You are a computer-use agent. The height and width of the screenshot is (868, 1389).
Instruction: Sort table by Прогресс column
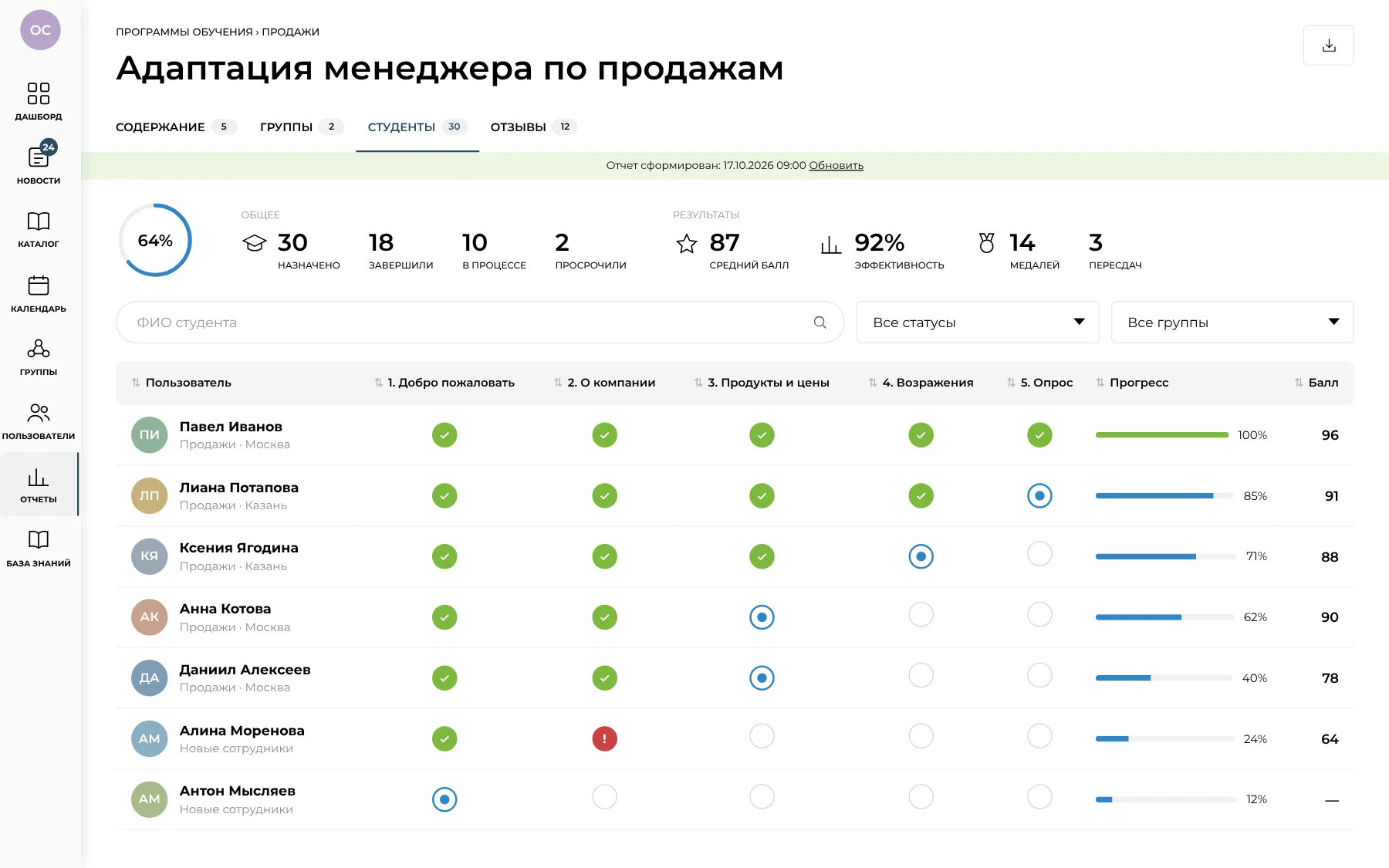(x=1132, y=383)
